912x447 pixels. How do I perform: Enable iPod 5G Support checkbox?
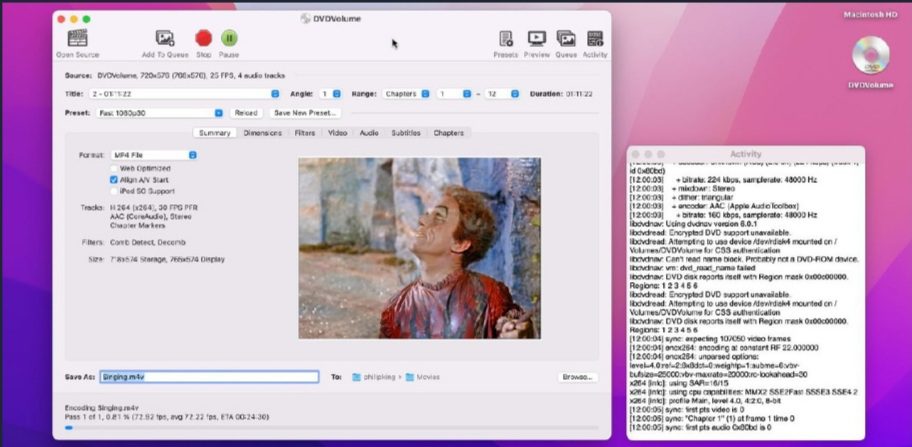click(x=113, y=190)
